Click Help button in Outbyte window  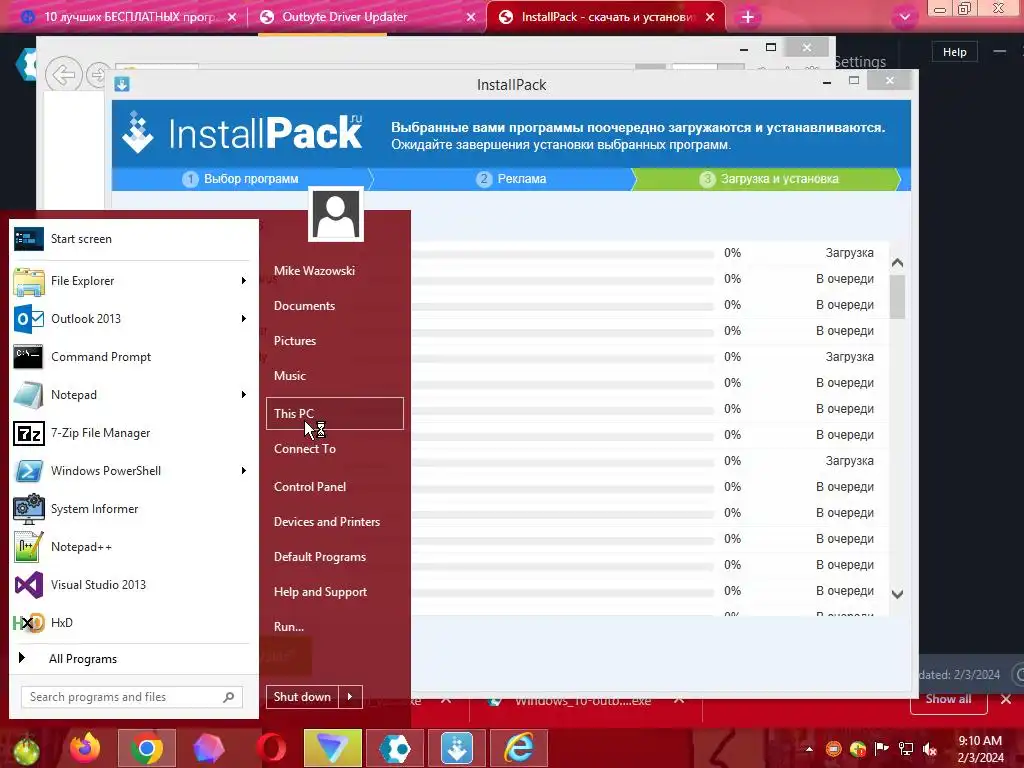(x=954, y=52)
